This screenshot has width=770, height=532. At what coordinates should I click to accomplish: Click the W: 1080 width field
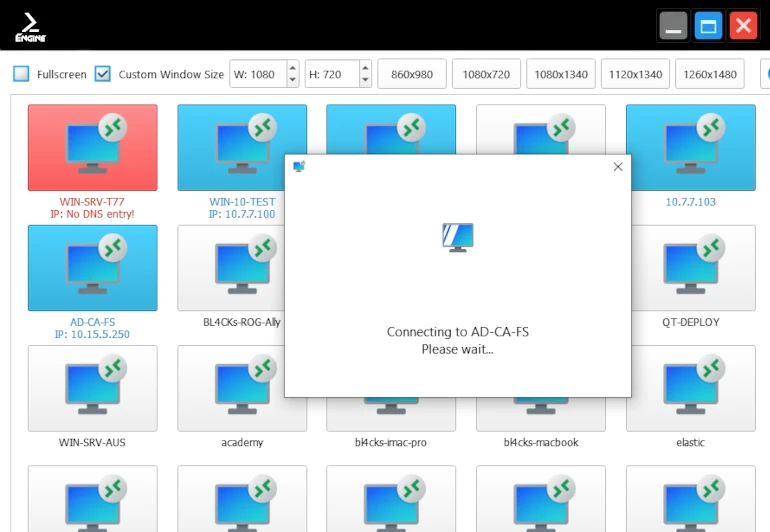tap(258, 74)
